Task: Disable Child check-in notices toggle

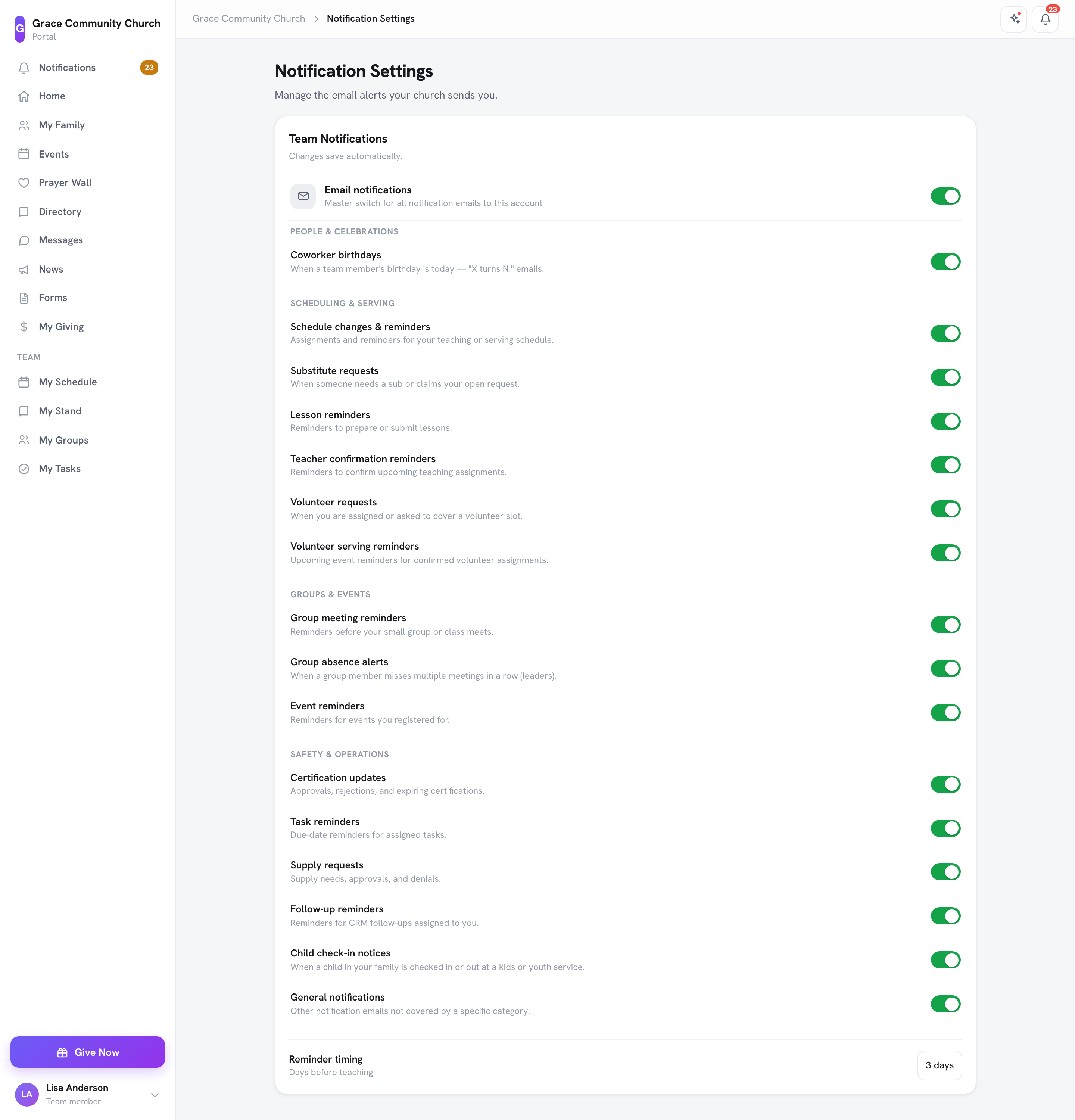Action: coord(945,960)
